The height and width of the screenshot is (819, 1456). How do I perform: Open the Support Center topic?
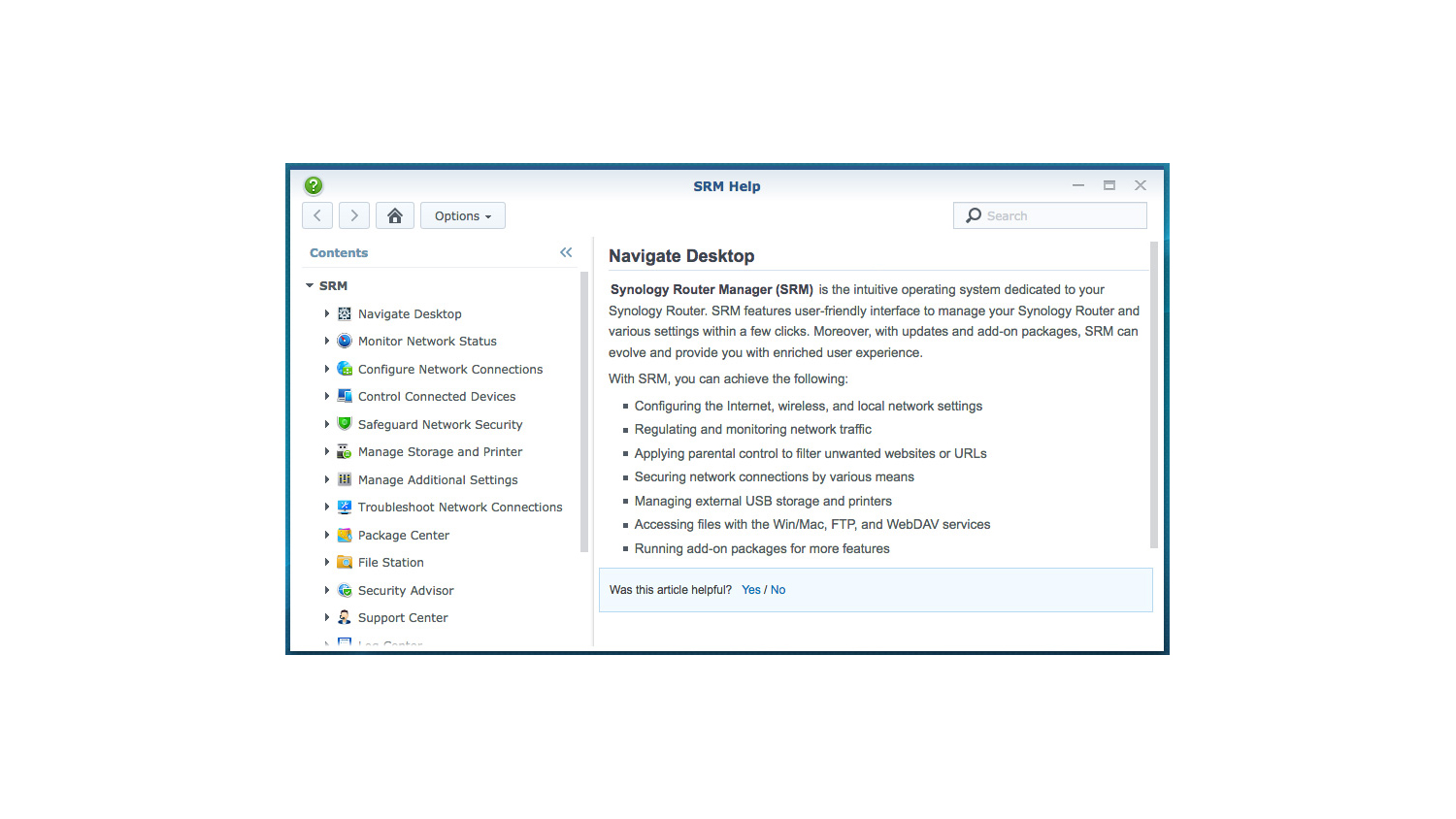click(403, 617)
